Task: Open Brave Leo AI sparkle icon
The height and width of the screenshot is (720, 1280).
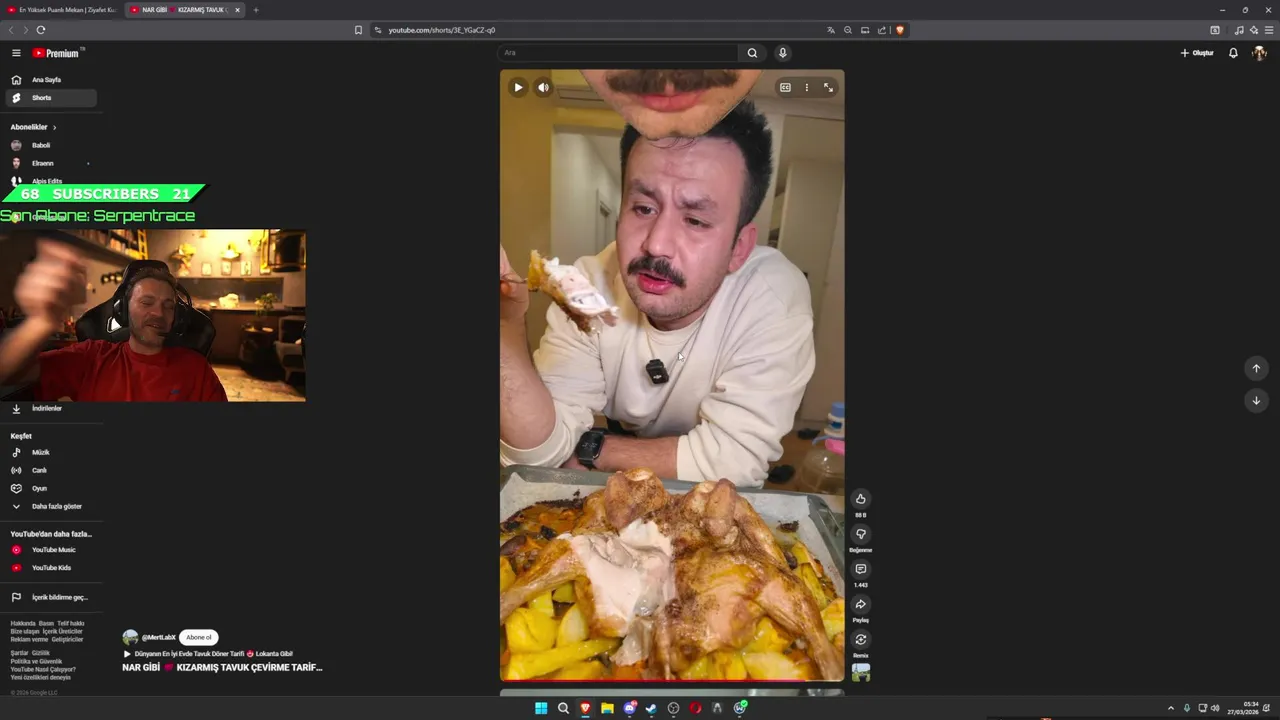Action: pyautogui.click(x=1254, y=30)
